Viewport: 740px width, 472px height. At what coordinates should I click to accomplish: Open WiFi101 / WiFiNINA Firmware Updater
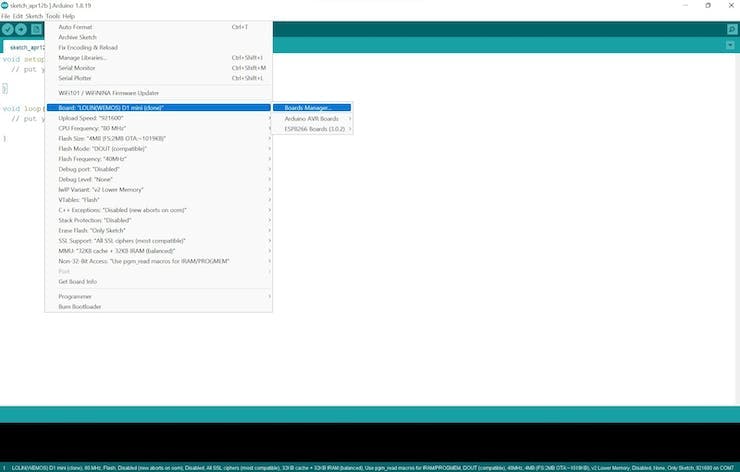tap(159, 93)
